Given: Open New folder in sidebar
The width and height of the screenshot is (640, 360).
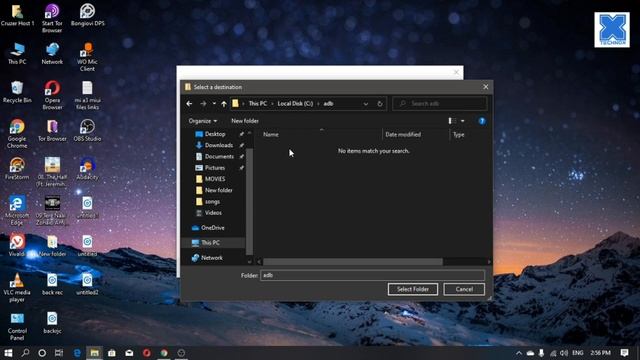Looking at the screenshot, I should pyautogui.click(x=218, y=190).
